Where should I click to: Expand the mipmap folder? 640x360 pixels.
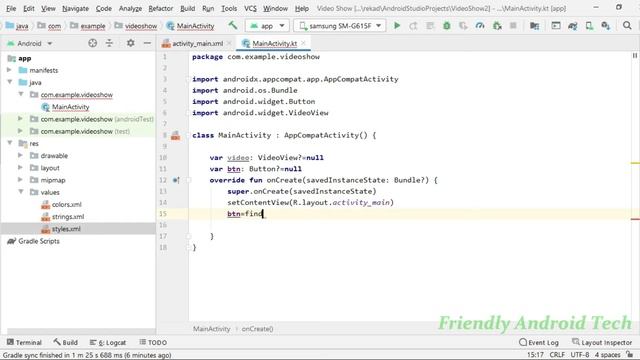point(20,180)
